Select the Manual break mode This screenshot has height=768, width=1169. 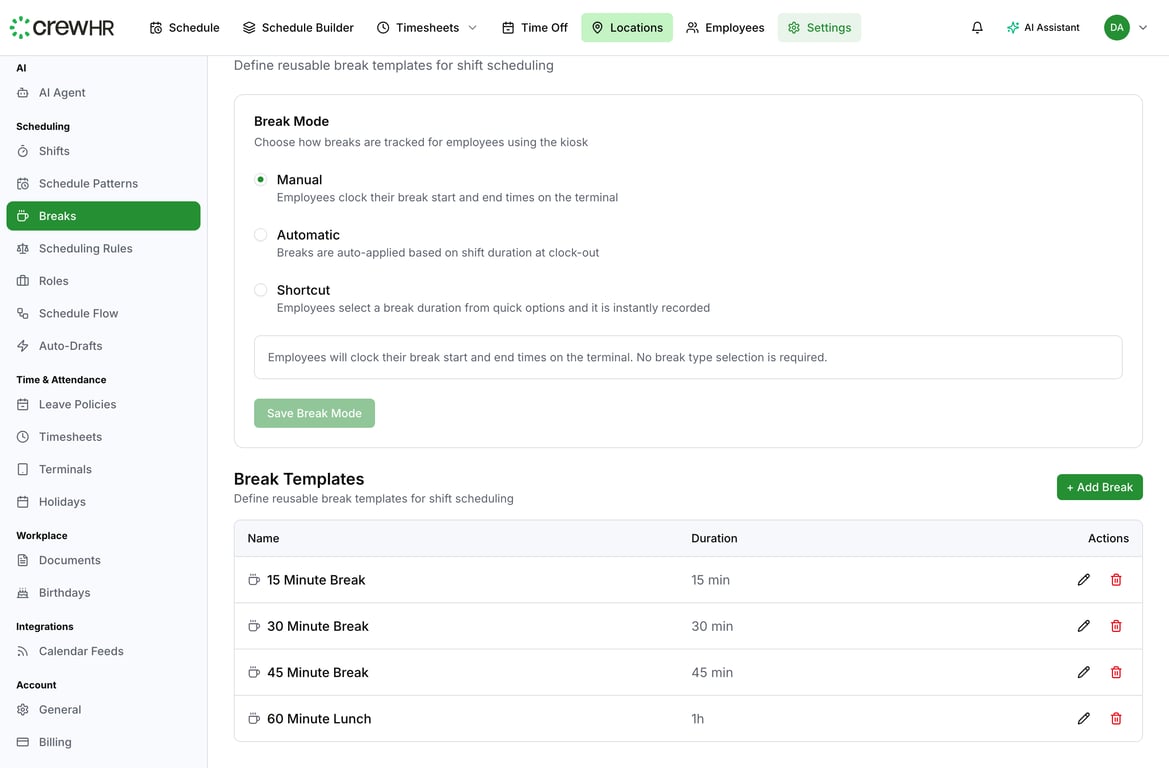tap(260, 179)
